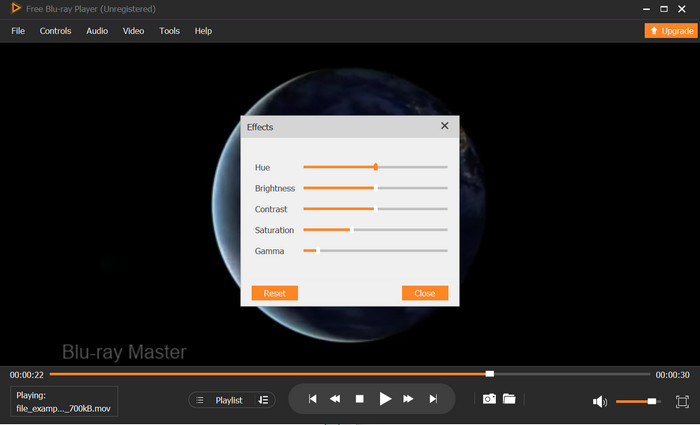Screen dimensions: 700x425
Task: Open the Help menu
Action: 203,31
